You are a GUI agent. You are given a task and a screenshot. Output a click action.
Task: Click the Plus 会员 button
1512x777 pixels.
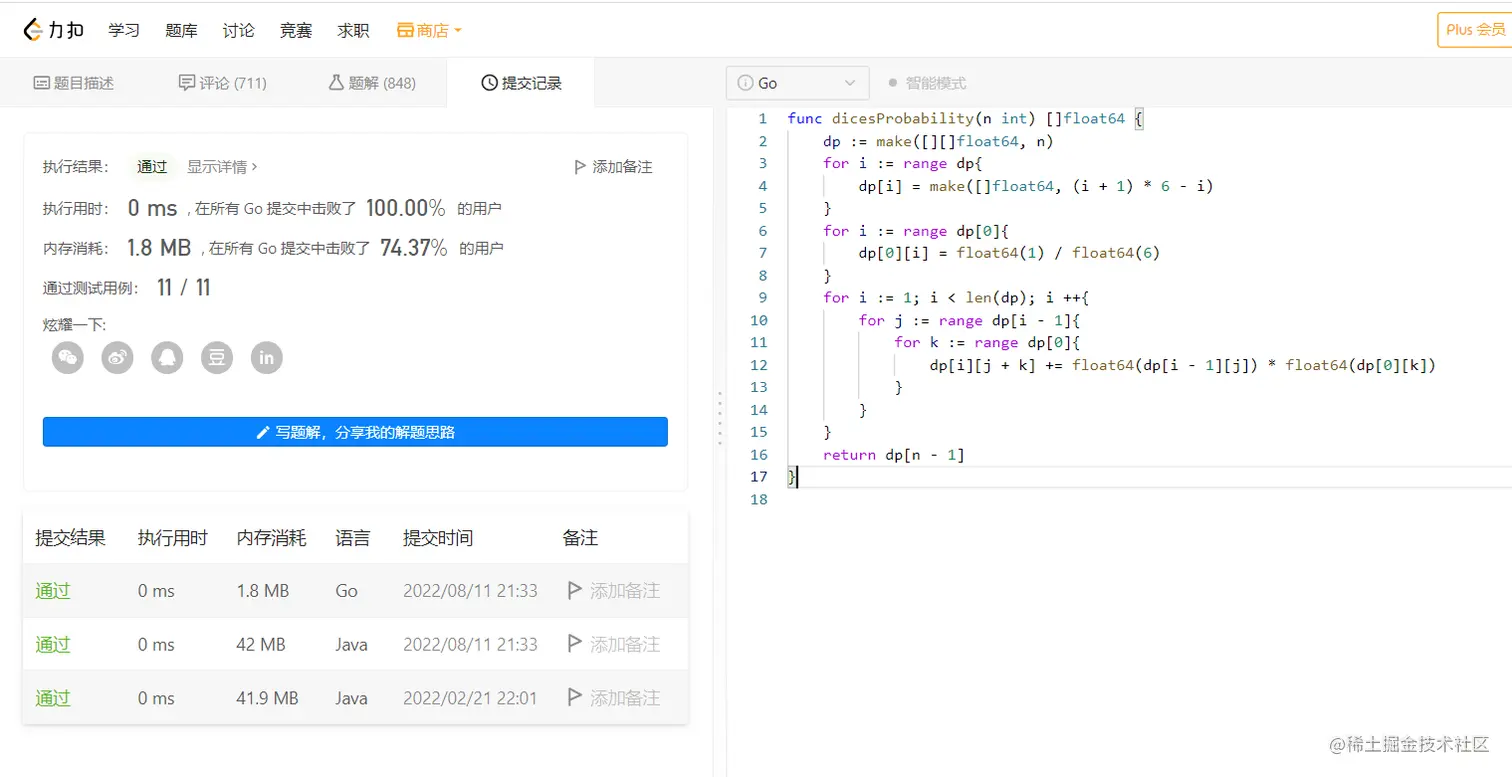tap(1475, 30)
